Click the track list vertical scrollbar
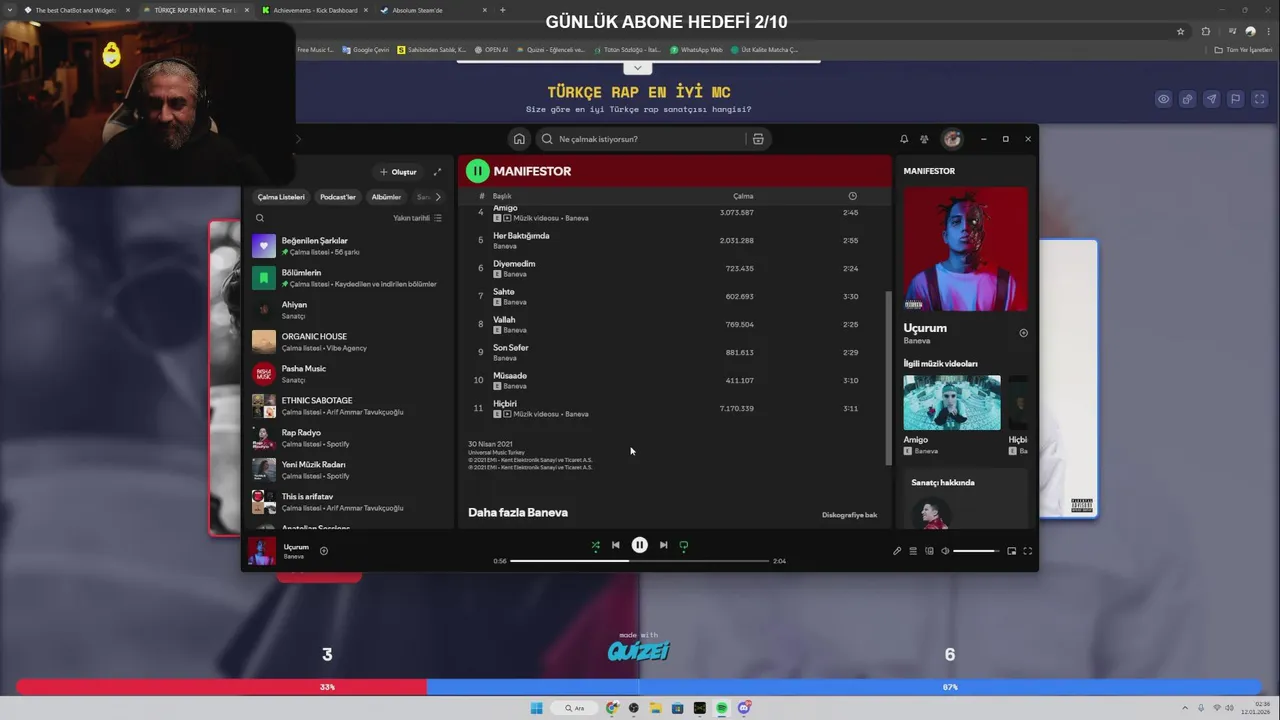1280x720 pixels. (x=888, y=378)
